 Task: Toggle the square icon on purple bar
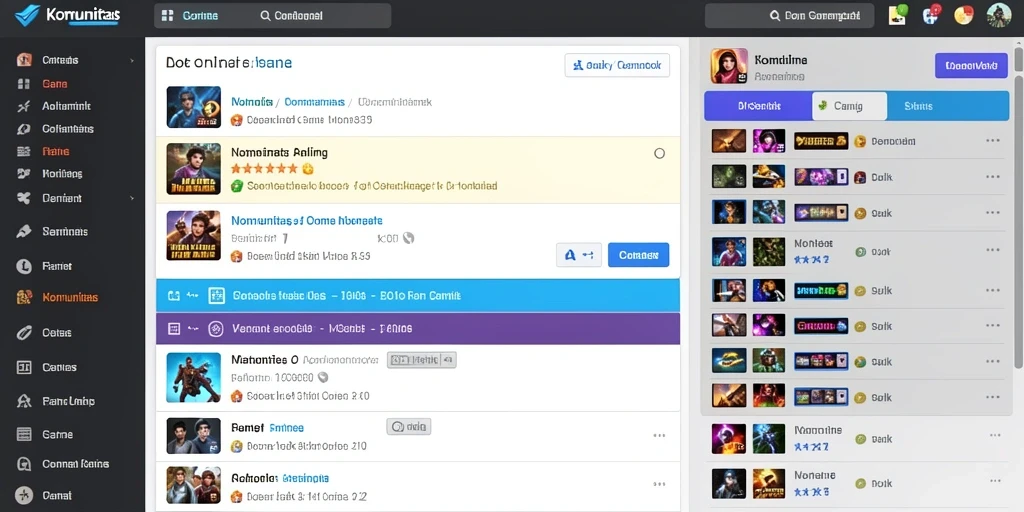click(174, 328)
